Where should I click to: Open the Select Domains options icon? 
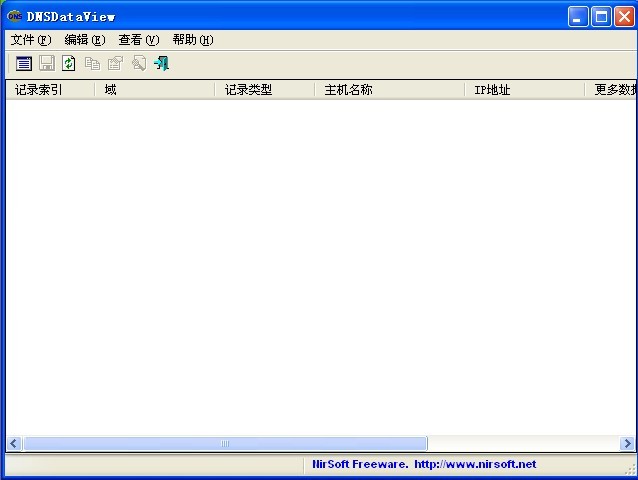coord(24,63)
